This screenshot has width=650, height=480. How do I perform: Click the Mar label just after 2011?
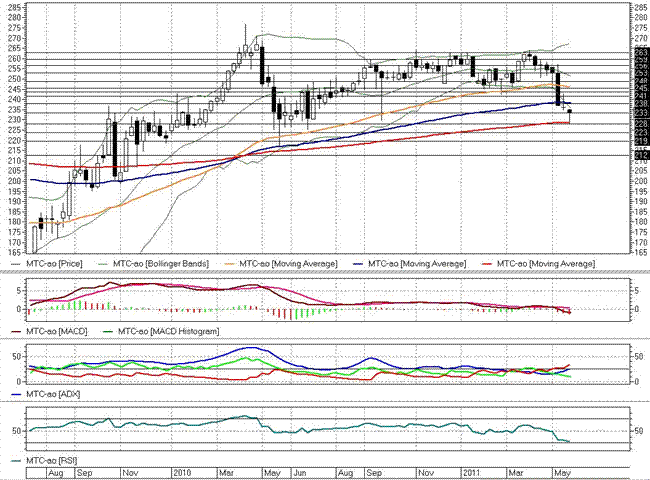(516, 473)
